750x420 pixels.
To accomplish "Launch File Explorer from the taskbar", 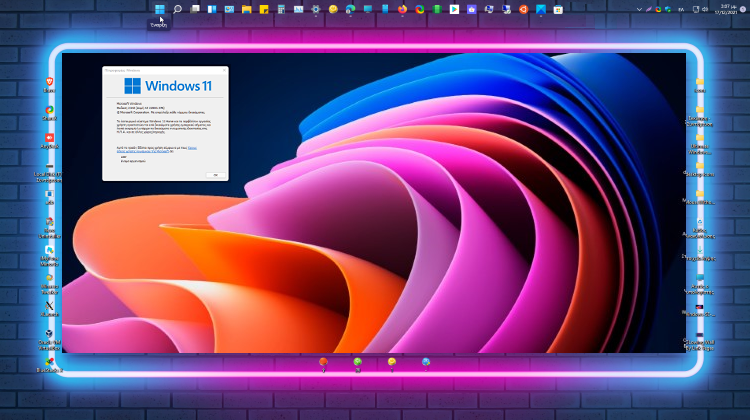I will pos(246,9).
